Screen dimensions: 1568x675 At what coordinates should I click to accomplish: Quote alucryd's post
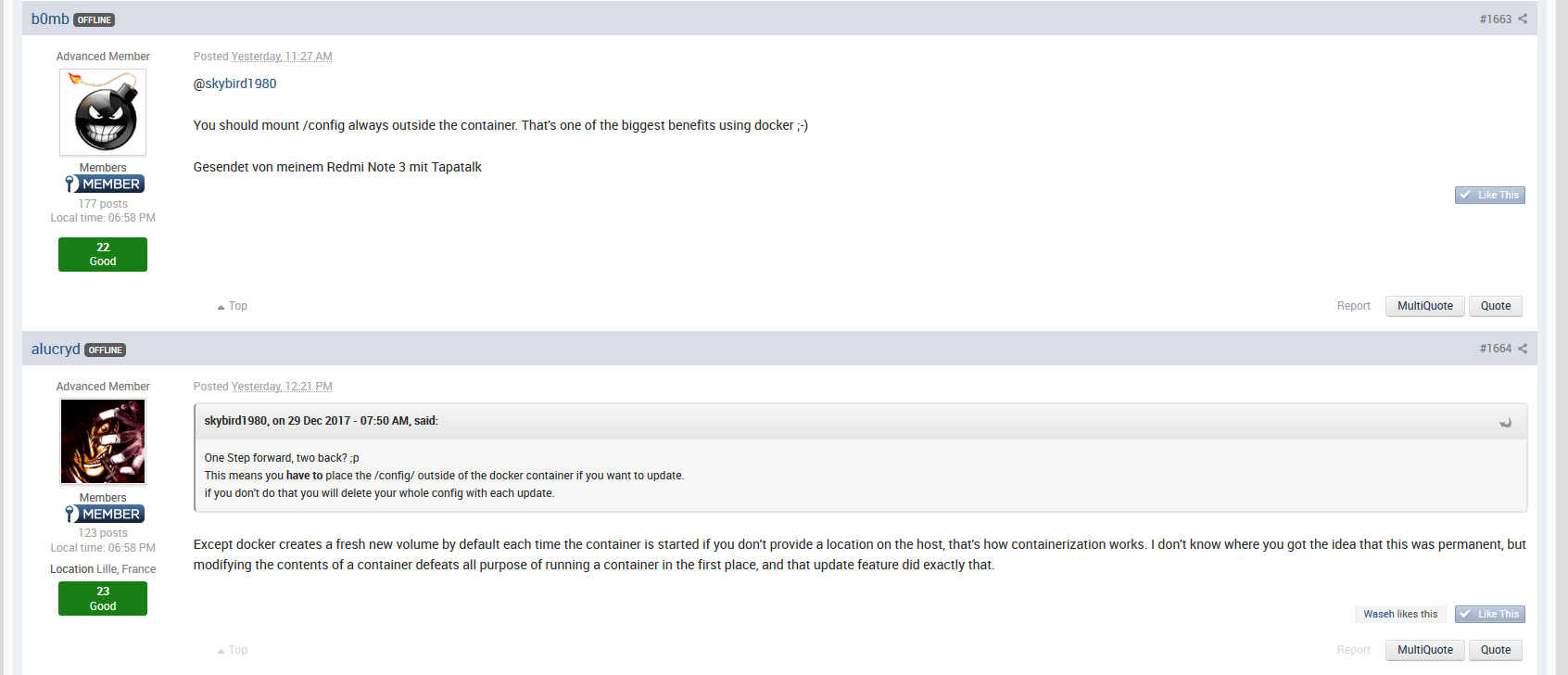[x=1496, y=650]
